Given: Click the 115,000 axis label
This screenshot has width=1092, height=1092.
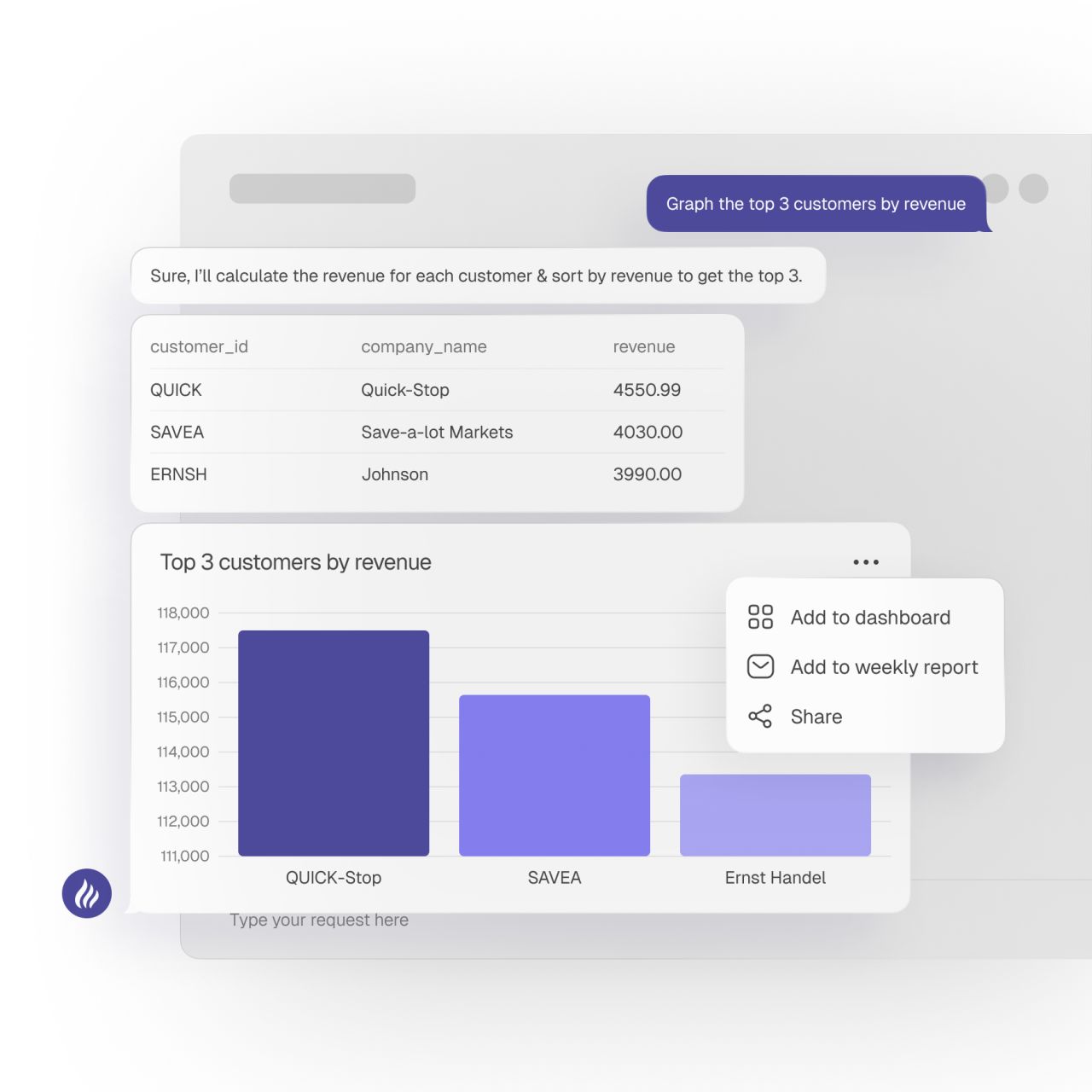Looking at the screenshot, I should click(183, 717).
